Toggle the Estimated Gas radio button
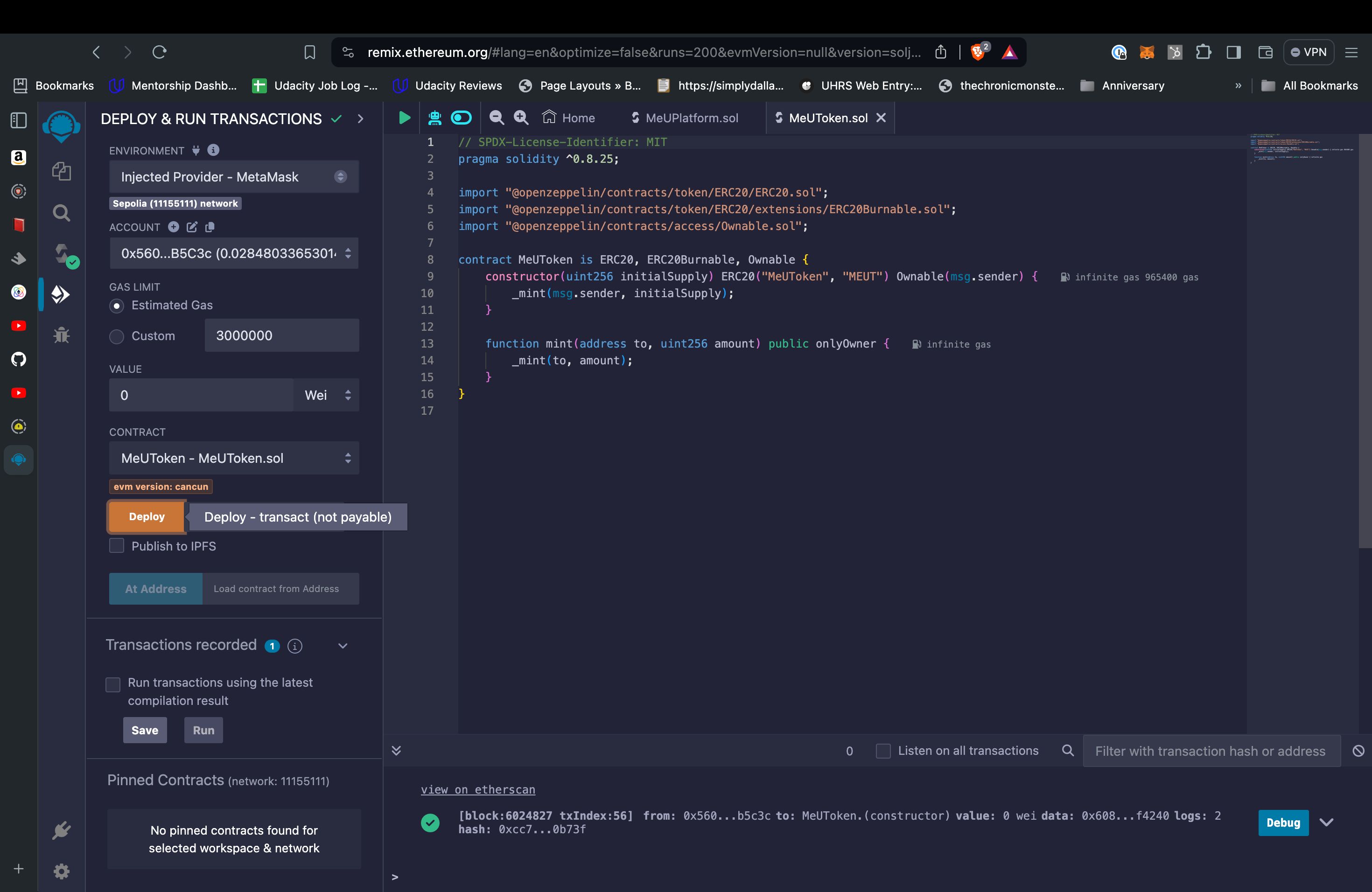The height and width of the screenshot is (892, 1372). [x=117, y=306]
